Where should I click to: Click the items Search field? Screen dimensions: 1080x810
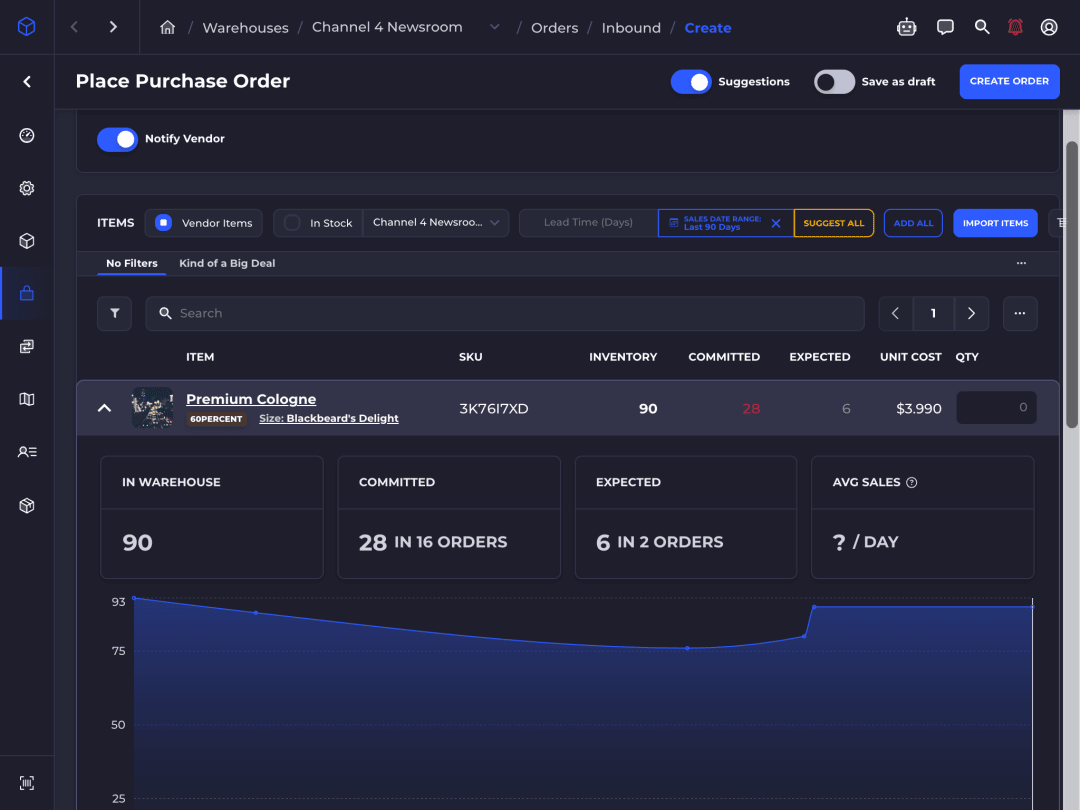(x=505, y=313)
